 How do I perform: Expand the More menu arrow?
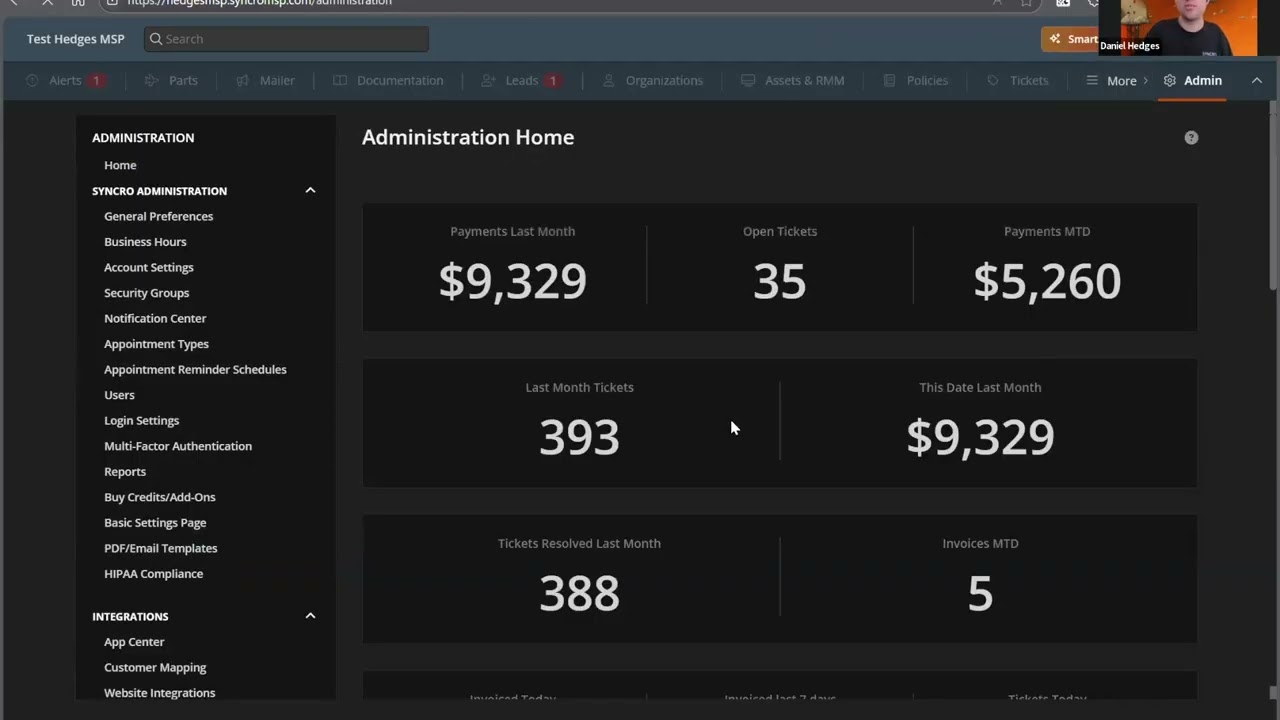[1146, 80]
